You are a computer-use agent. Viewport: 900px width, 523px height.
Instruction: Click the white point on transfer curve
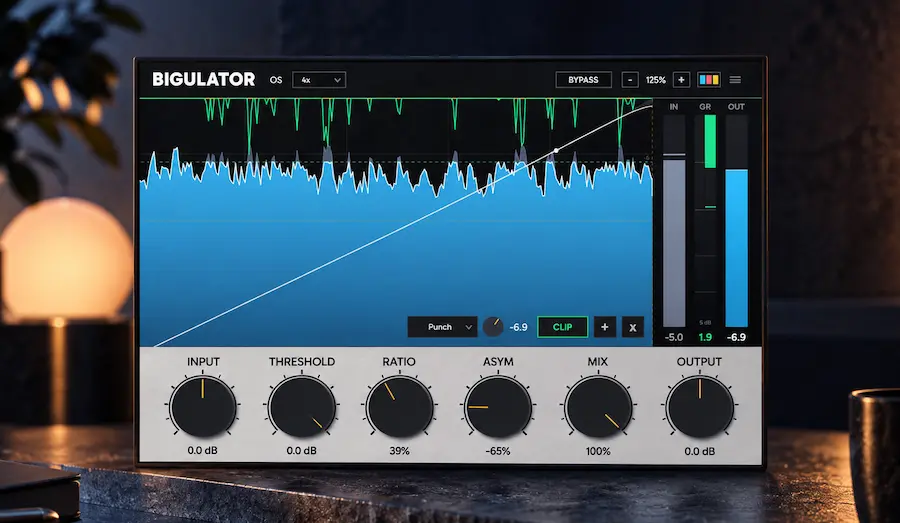tap(556, 150)
